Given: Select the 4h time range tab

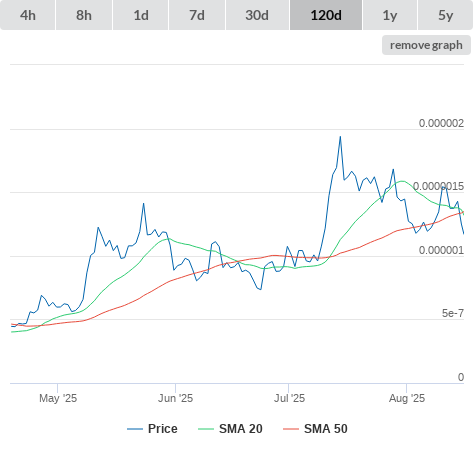Looking at the screenshot, I should (27, 15).
